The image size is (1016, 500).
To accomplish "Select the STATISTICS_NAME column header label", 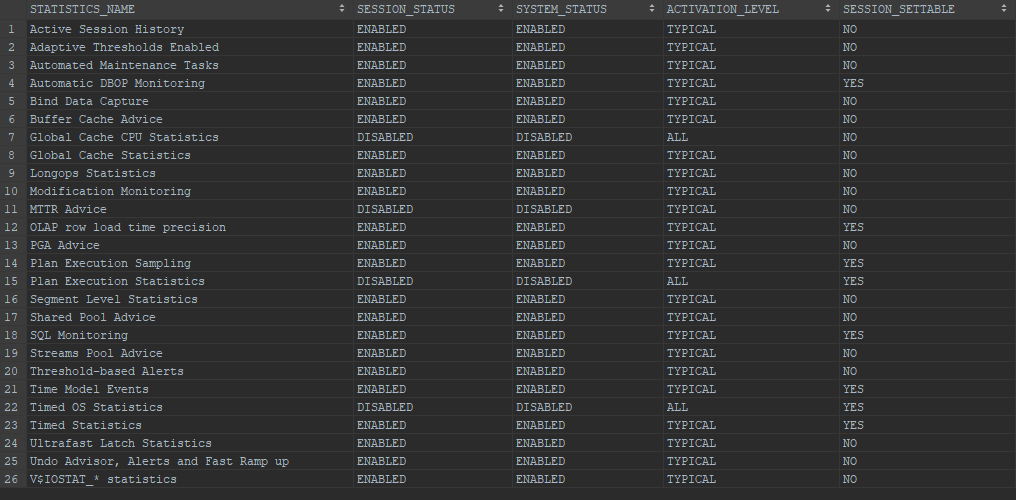I will pos(82,9).
